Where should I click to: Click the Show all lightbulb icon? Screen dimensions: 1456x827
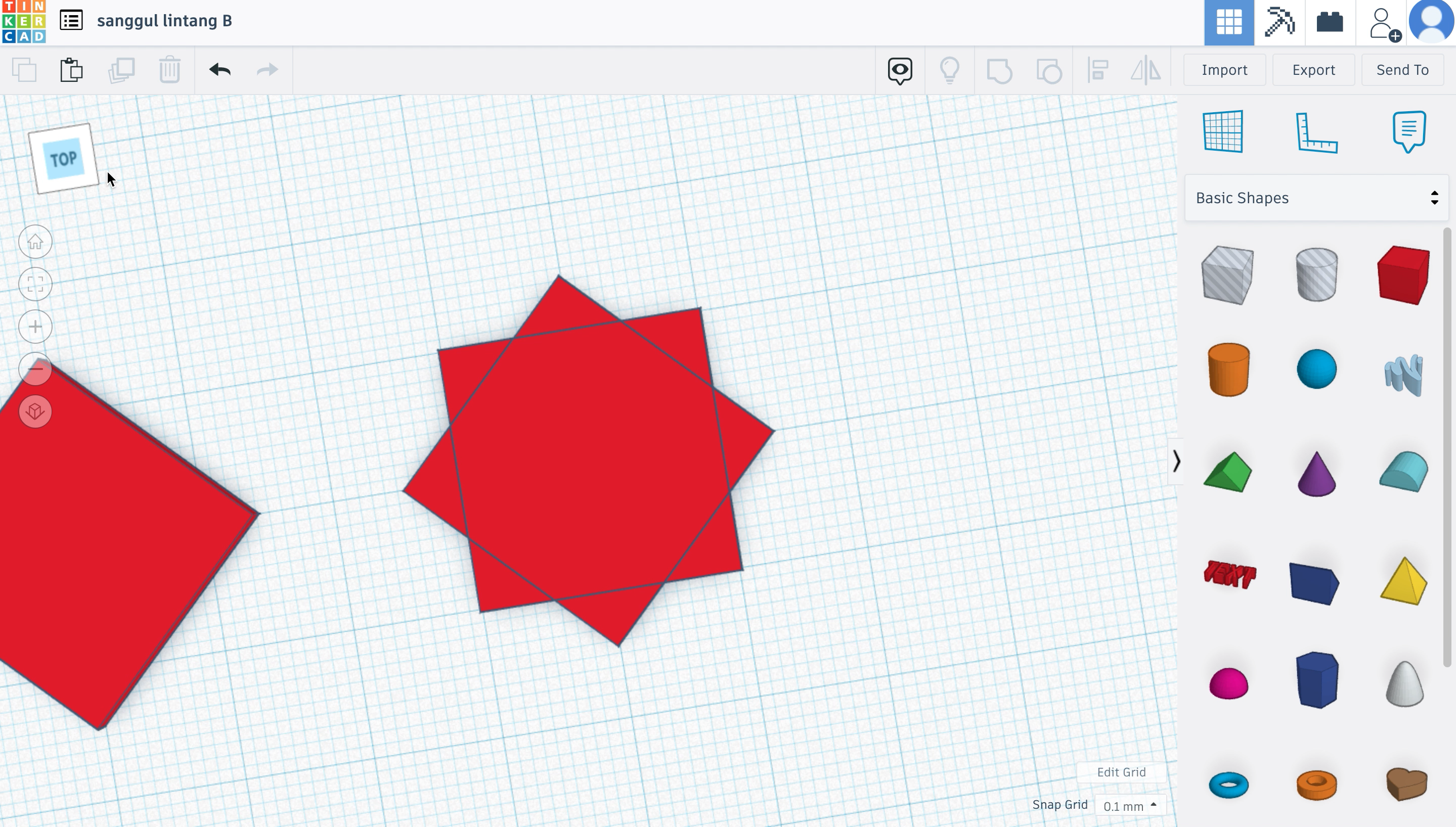coord(949,70)
